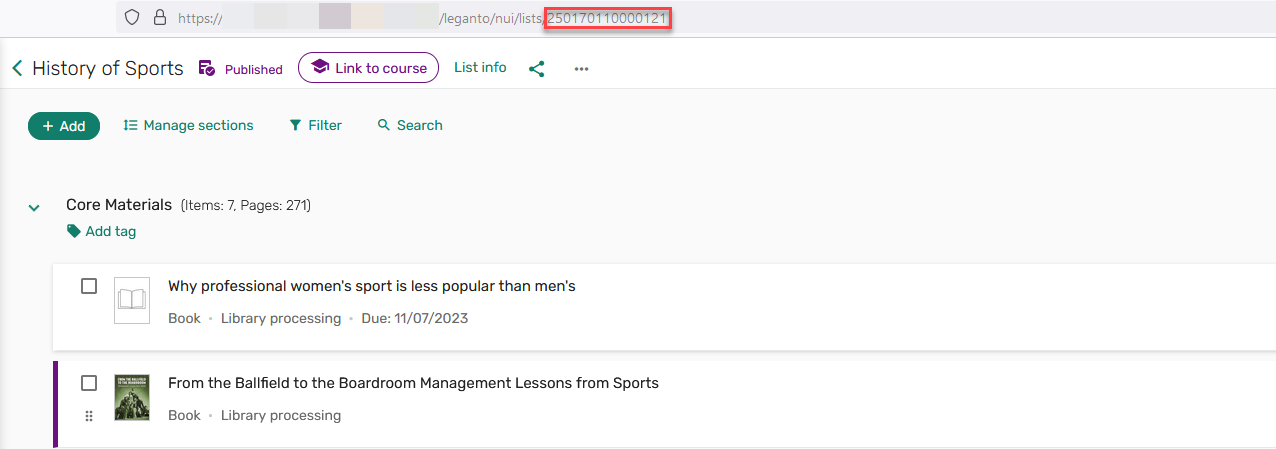Image resolution: width=1276 pixels, height=449 pixels.
Task: Click the Published status icon
Action: [207, 68]
